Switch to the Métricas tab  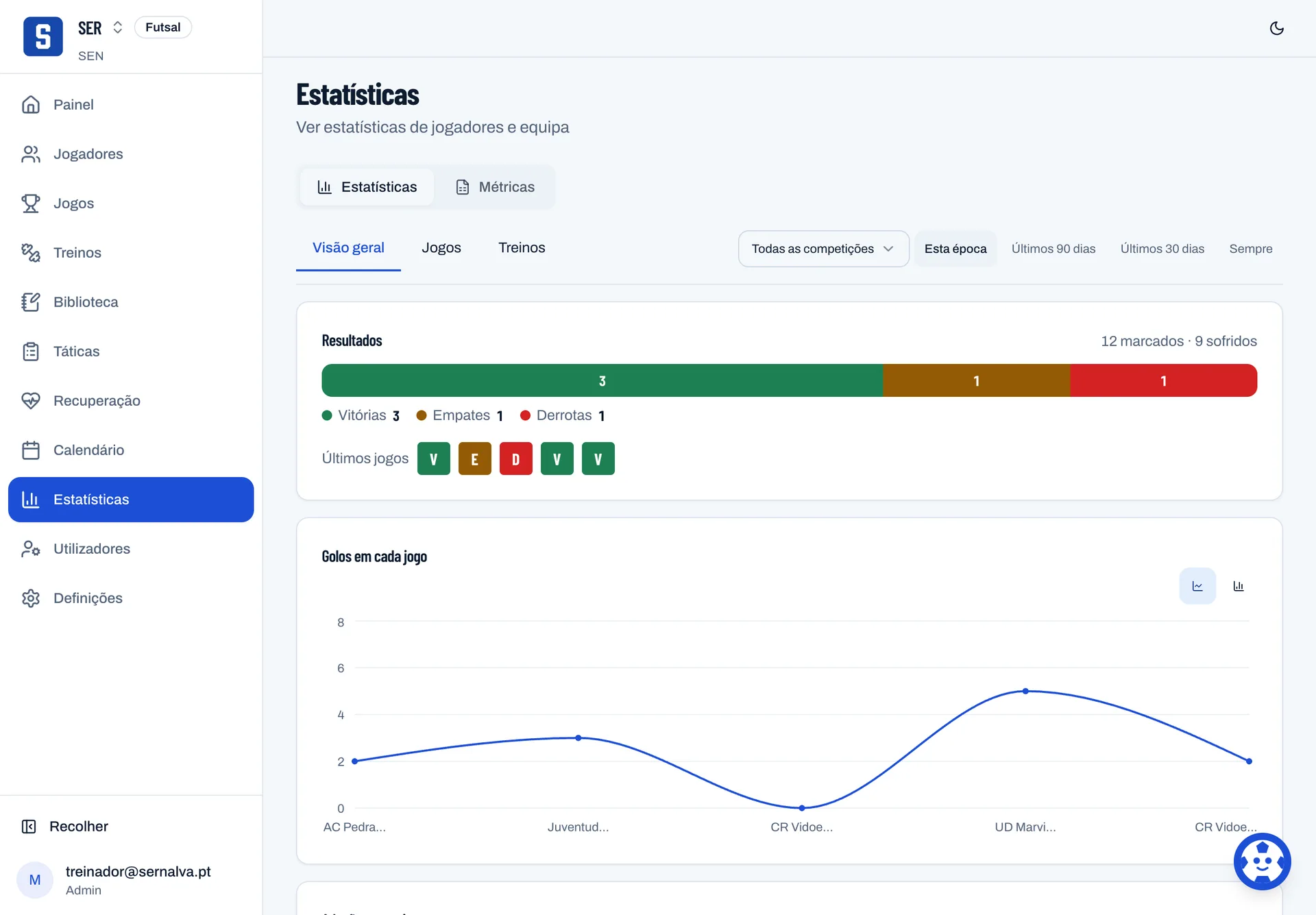(x=495, y=187)
